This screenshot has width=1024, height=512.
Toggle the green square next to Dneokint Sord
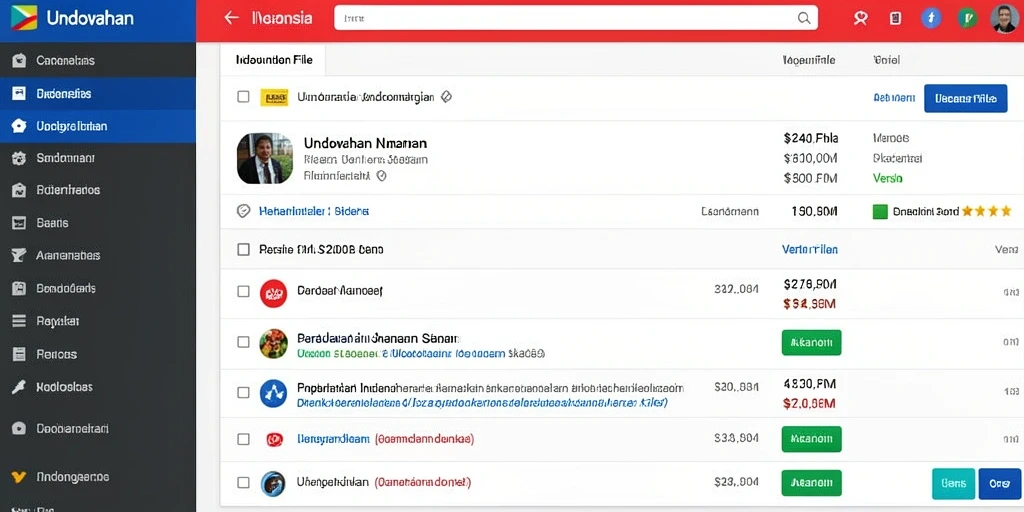880,212
